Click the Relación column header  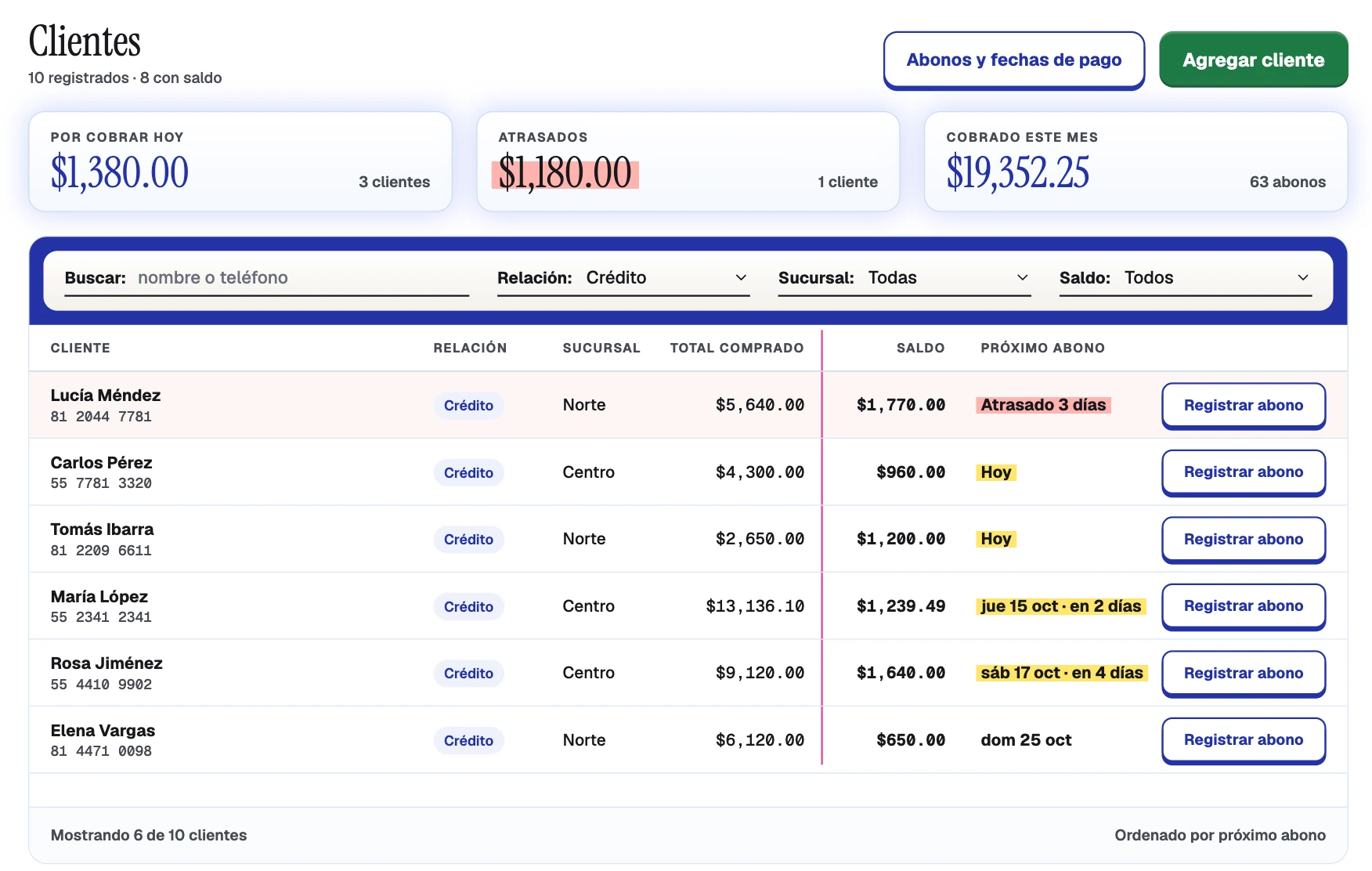pyautogui.click(x=470, y=348)
